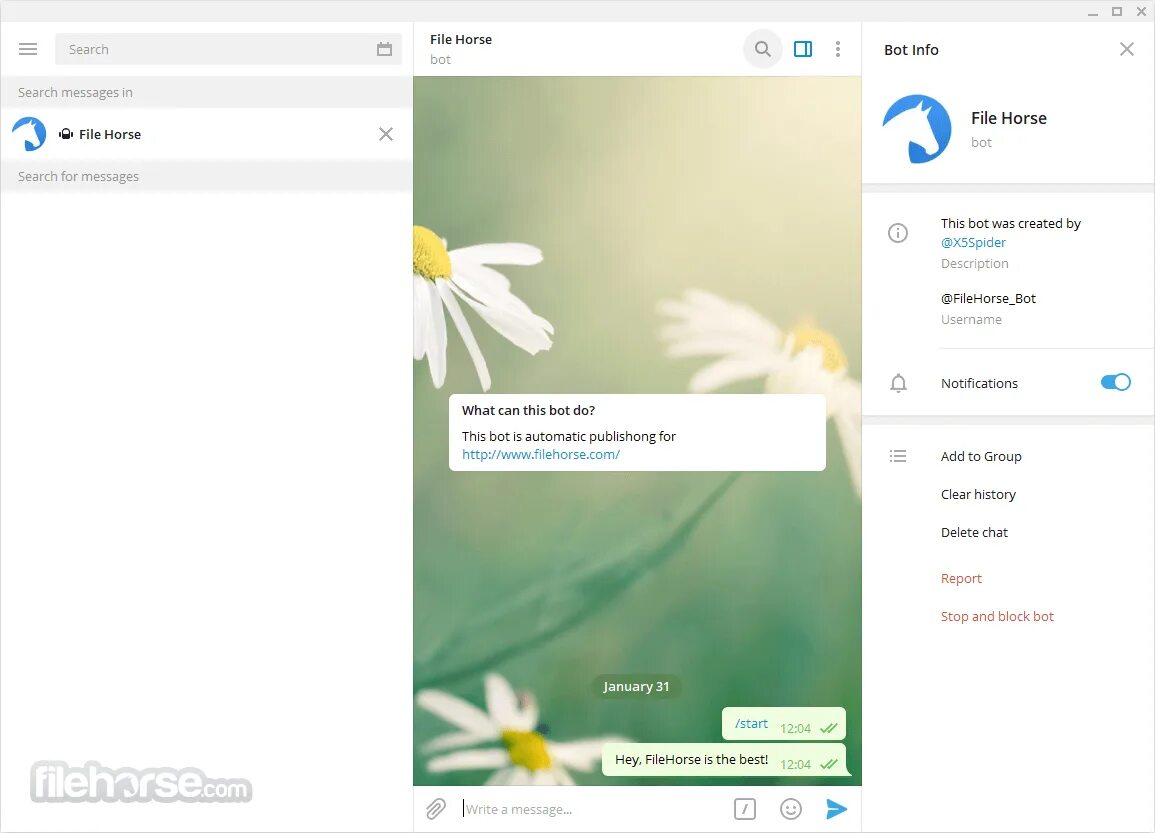The image size is (1155, 833).
Task: Click the 'What can this bot do?' bubble title
Action: click(x=528, y=410)
